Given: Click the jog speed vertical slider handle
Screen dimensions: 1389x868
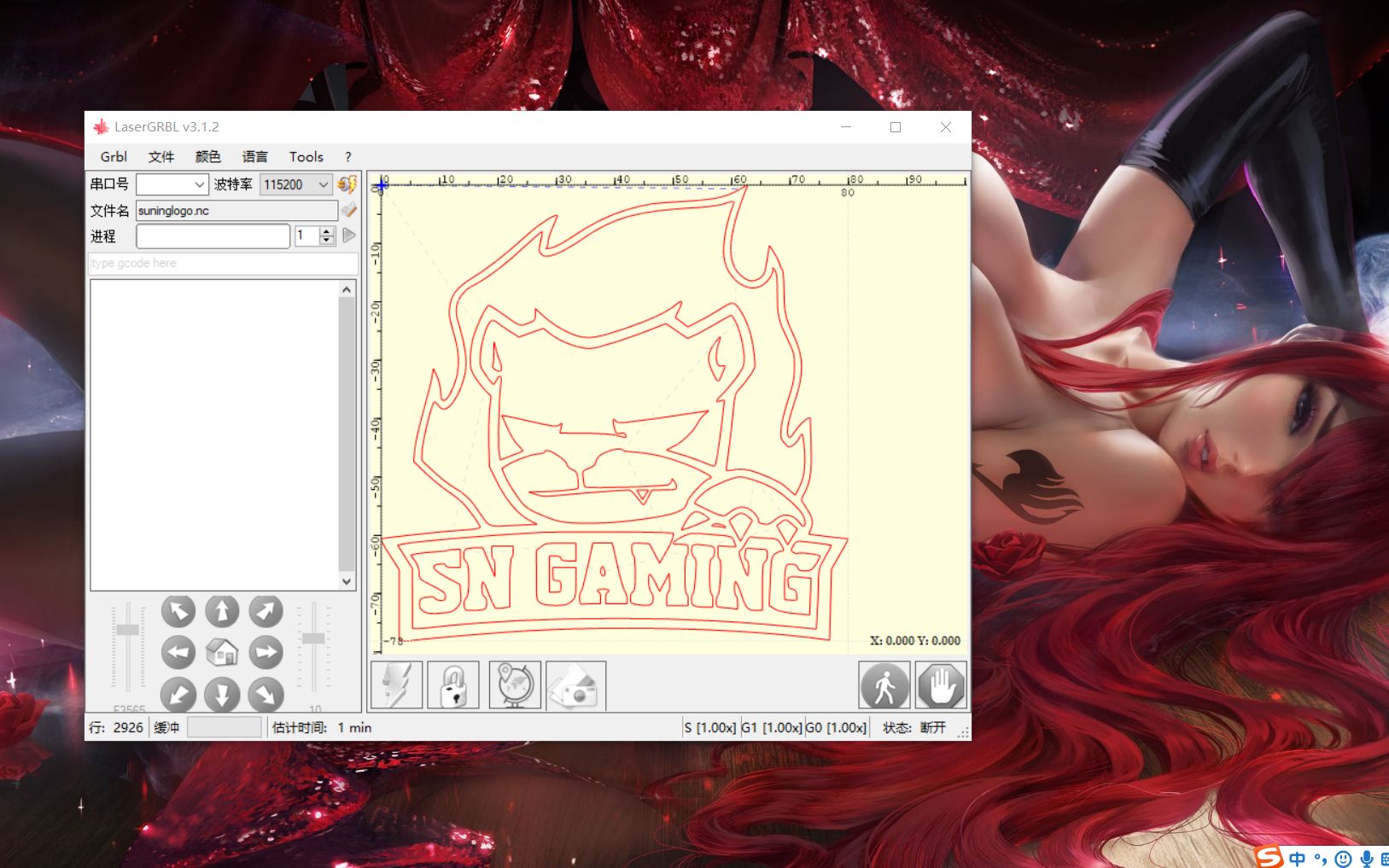Looking at the screenshot, I should point(128,630).
